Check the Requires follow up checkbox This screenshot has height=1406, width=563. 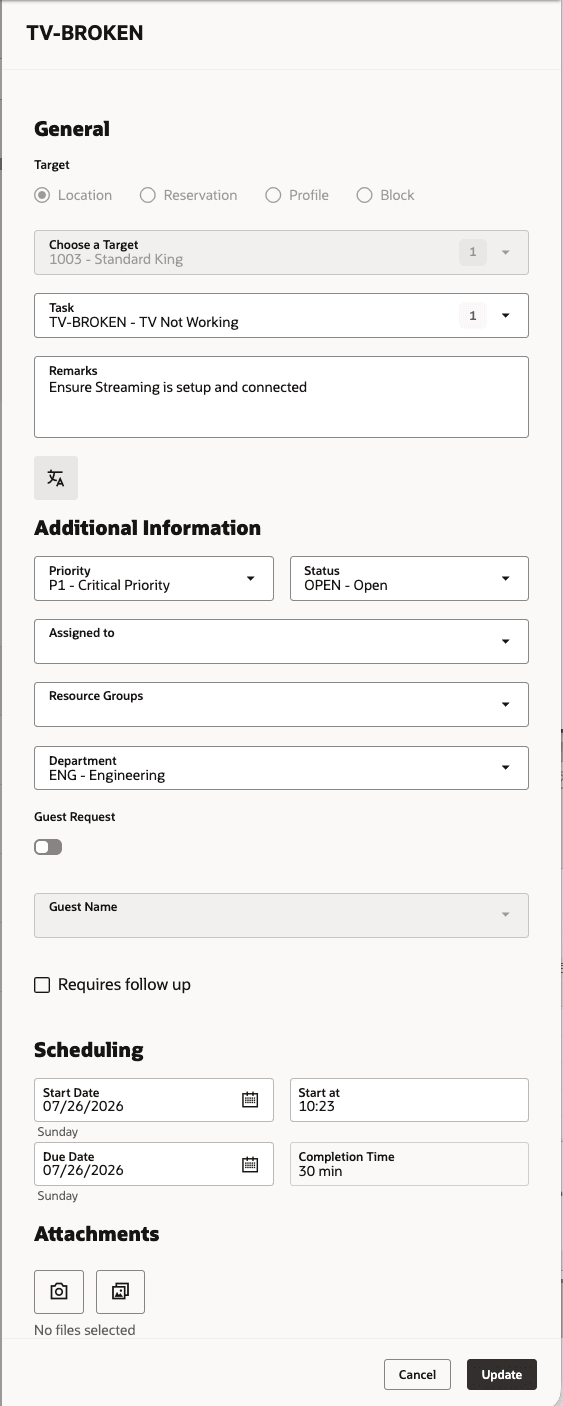point(42,985)
